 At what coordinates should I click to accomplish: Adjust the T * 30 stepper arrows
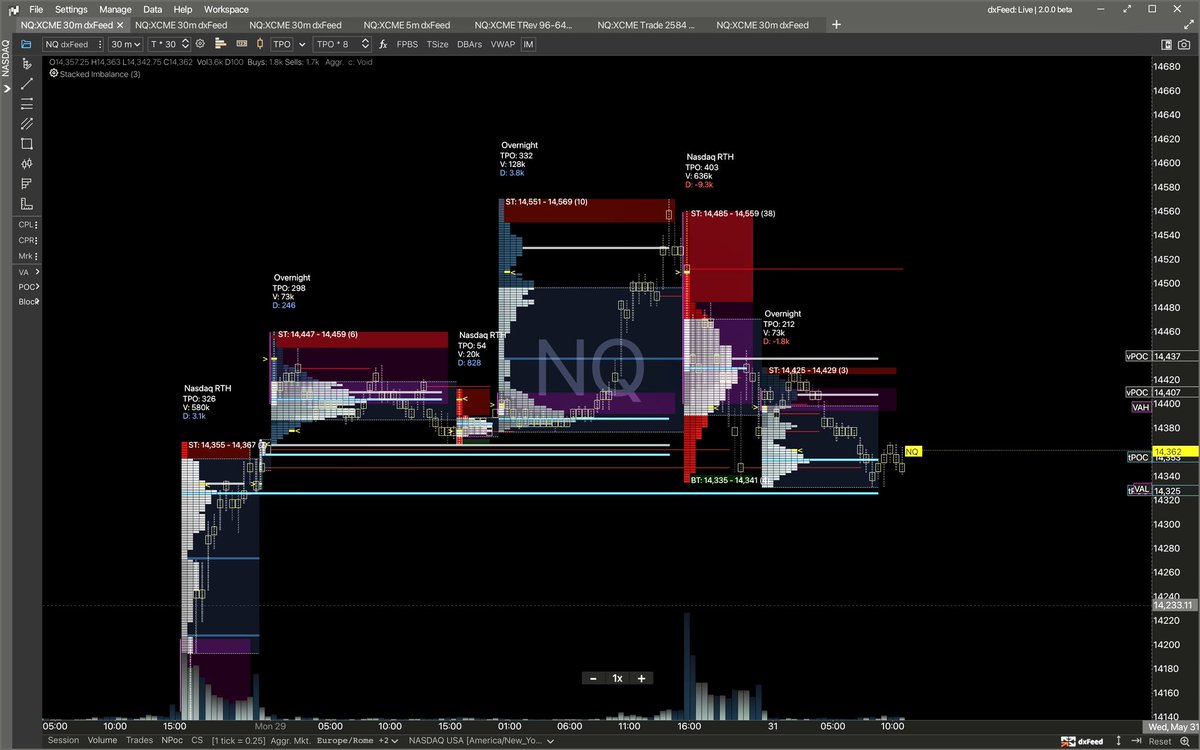185,44
